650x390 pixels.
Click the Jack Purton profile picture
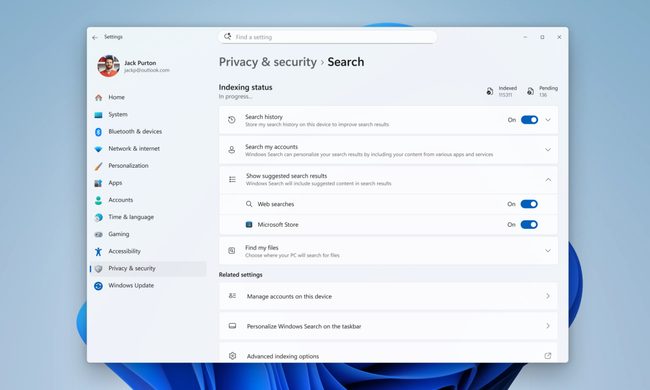click(x=109, y=66)
